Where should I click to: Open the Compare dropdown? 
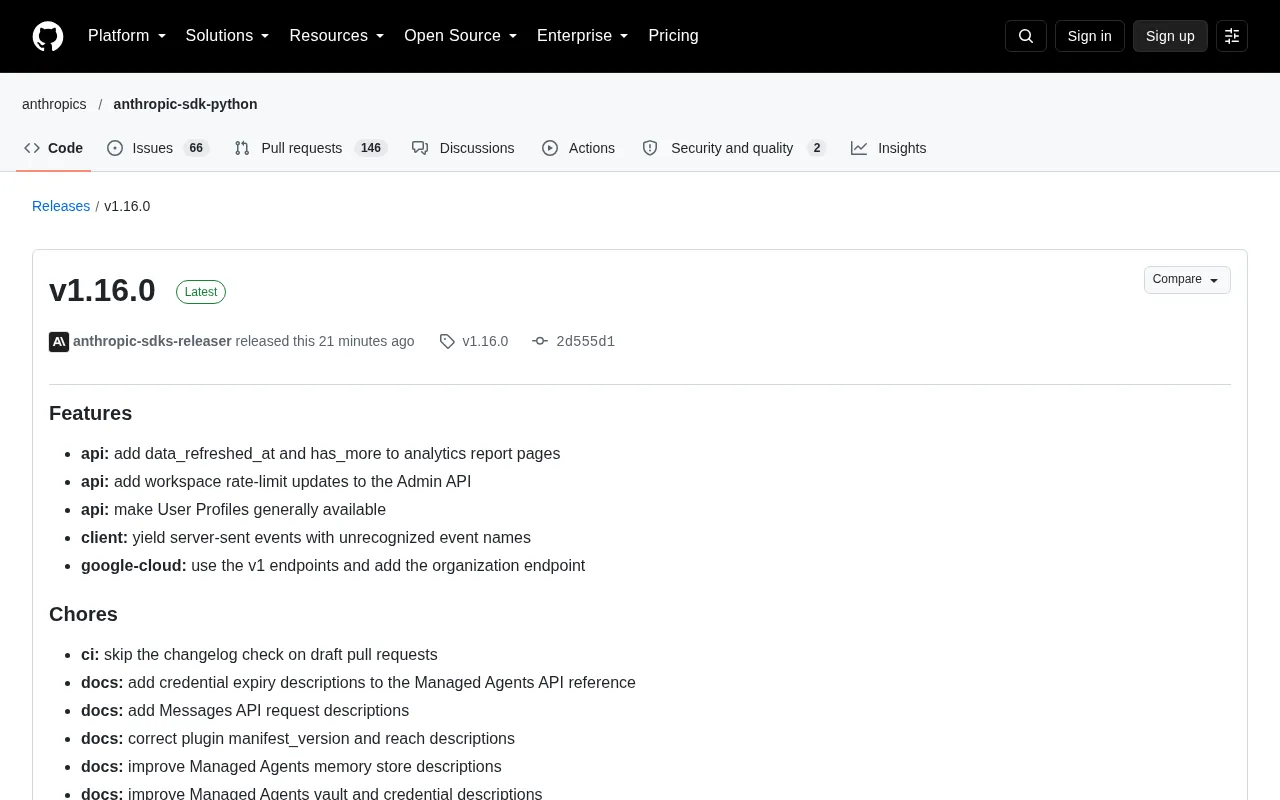[x=1187, y=280]
